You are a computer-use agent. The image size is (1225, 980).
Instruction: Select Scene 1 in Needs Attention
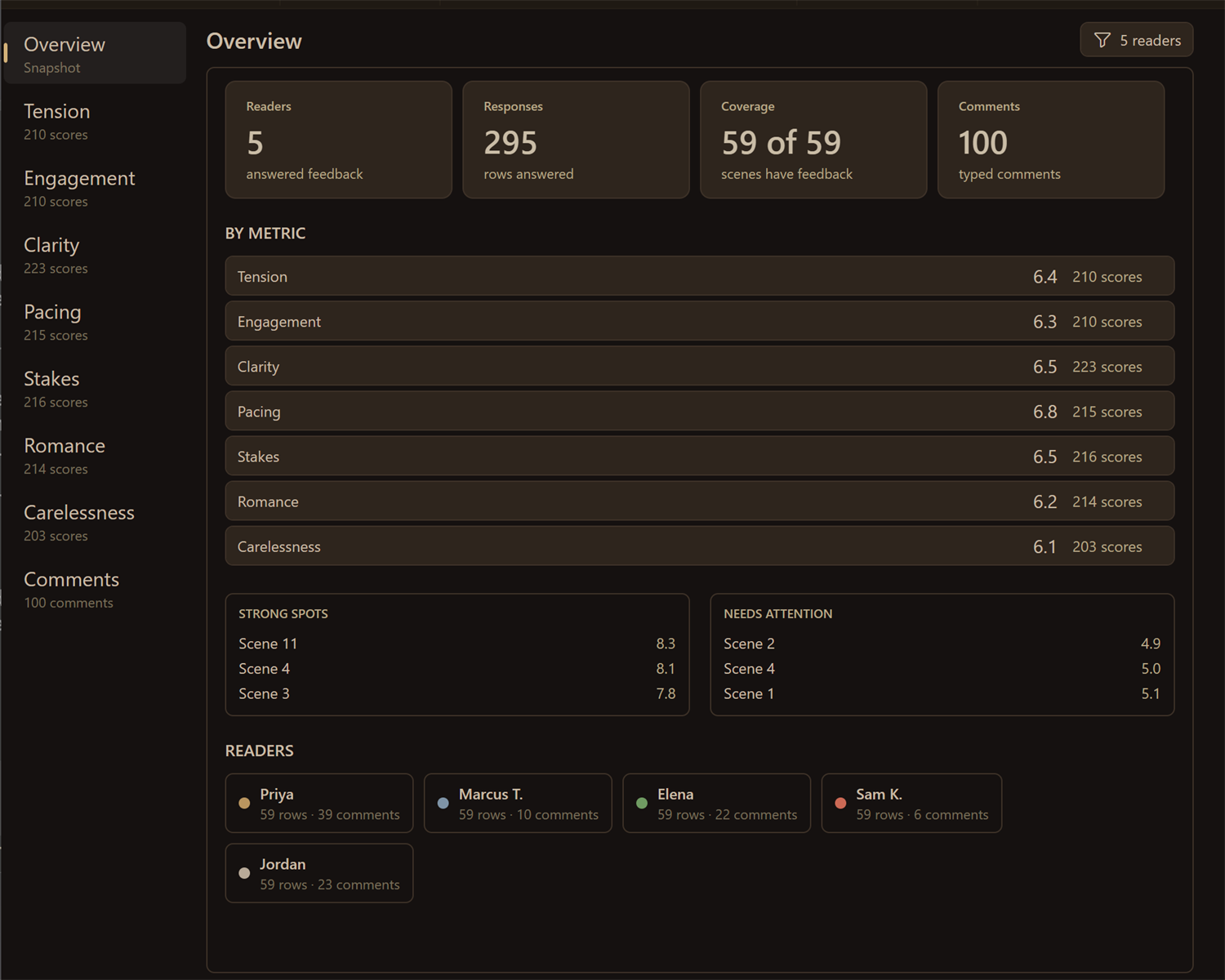click(942, 693)
